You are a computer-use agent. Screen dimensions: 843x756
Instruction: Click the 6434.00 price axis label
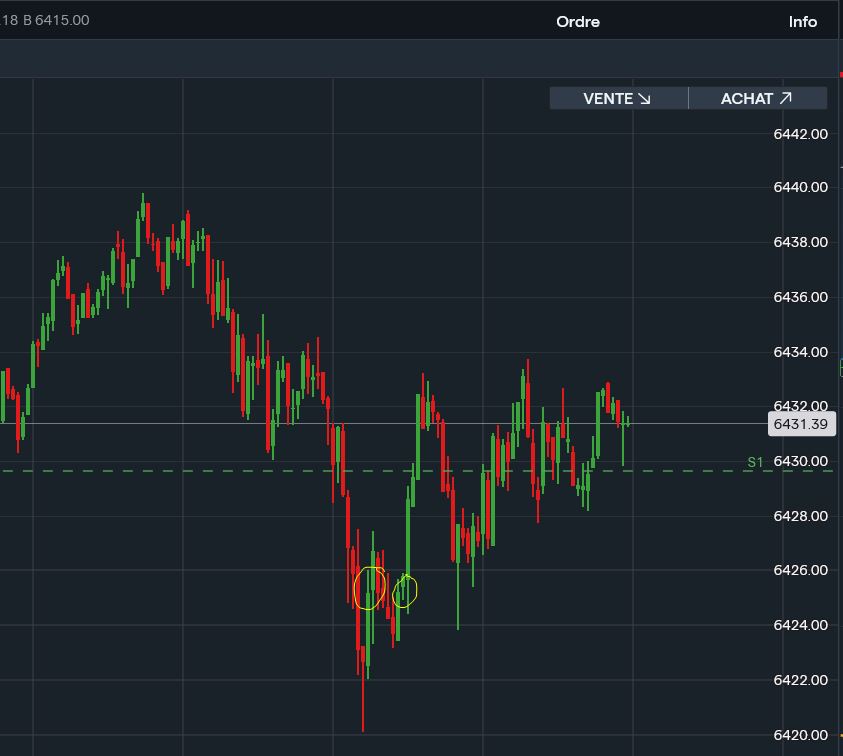[800, 352]
